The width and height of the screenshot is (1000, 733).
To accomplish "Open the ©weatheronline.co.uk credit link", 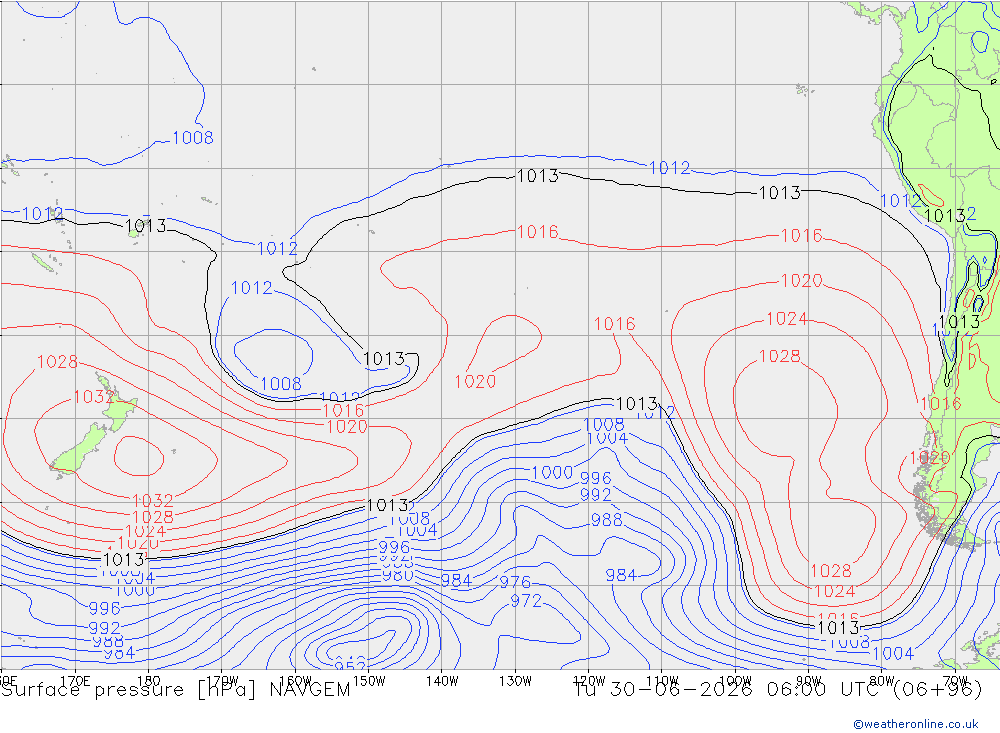I will [x=916, y=724].
